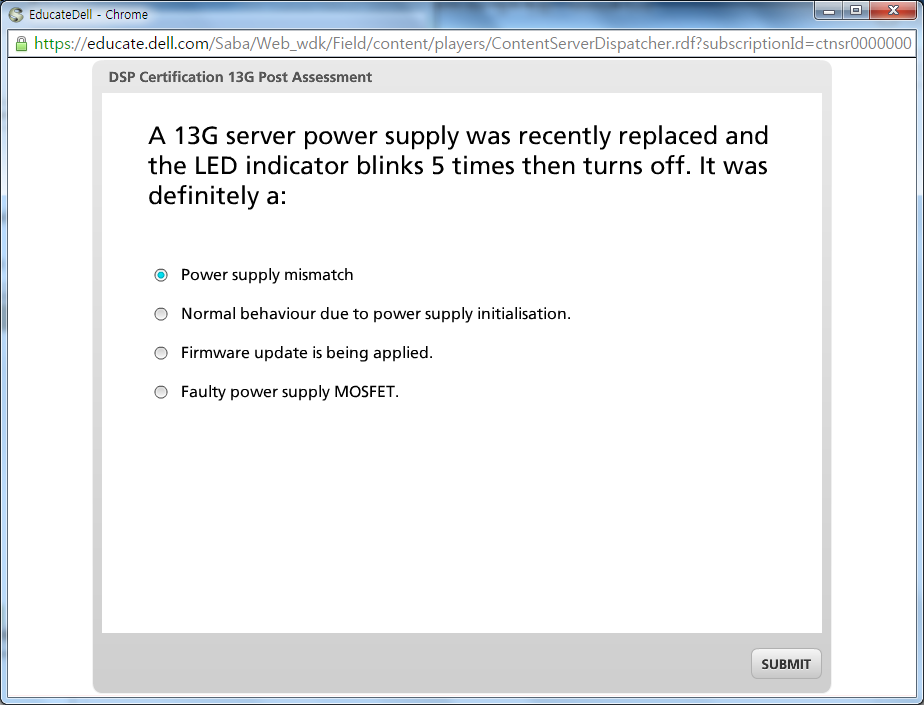Click the gray footer bar left of SUBMIT
The width and height of the screenshot is (924, 705).
(420, 663)
